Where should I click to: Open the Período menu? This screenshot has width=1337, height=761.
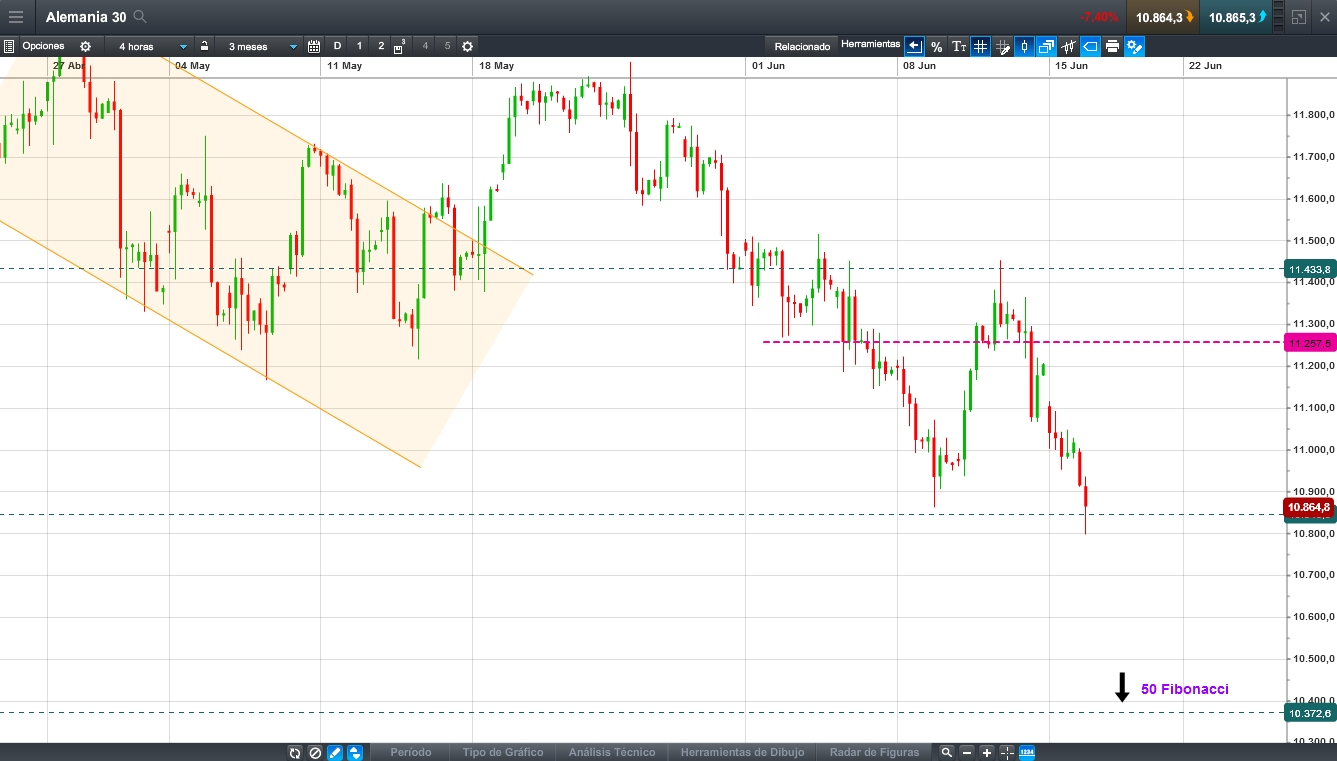(x=411, y=752)
